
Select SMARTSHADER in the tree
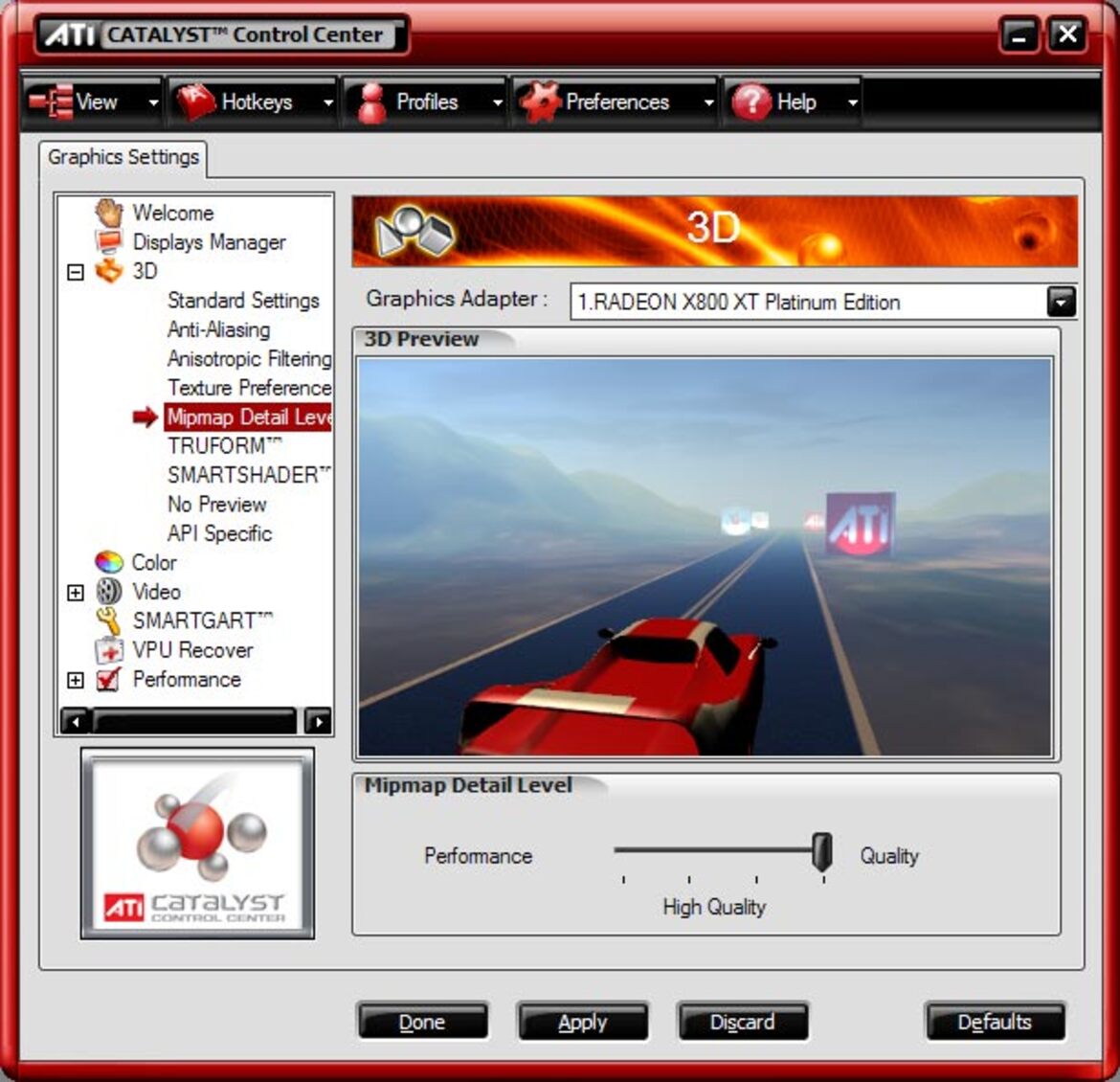249,475
